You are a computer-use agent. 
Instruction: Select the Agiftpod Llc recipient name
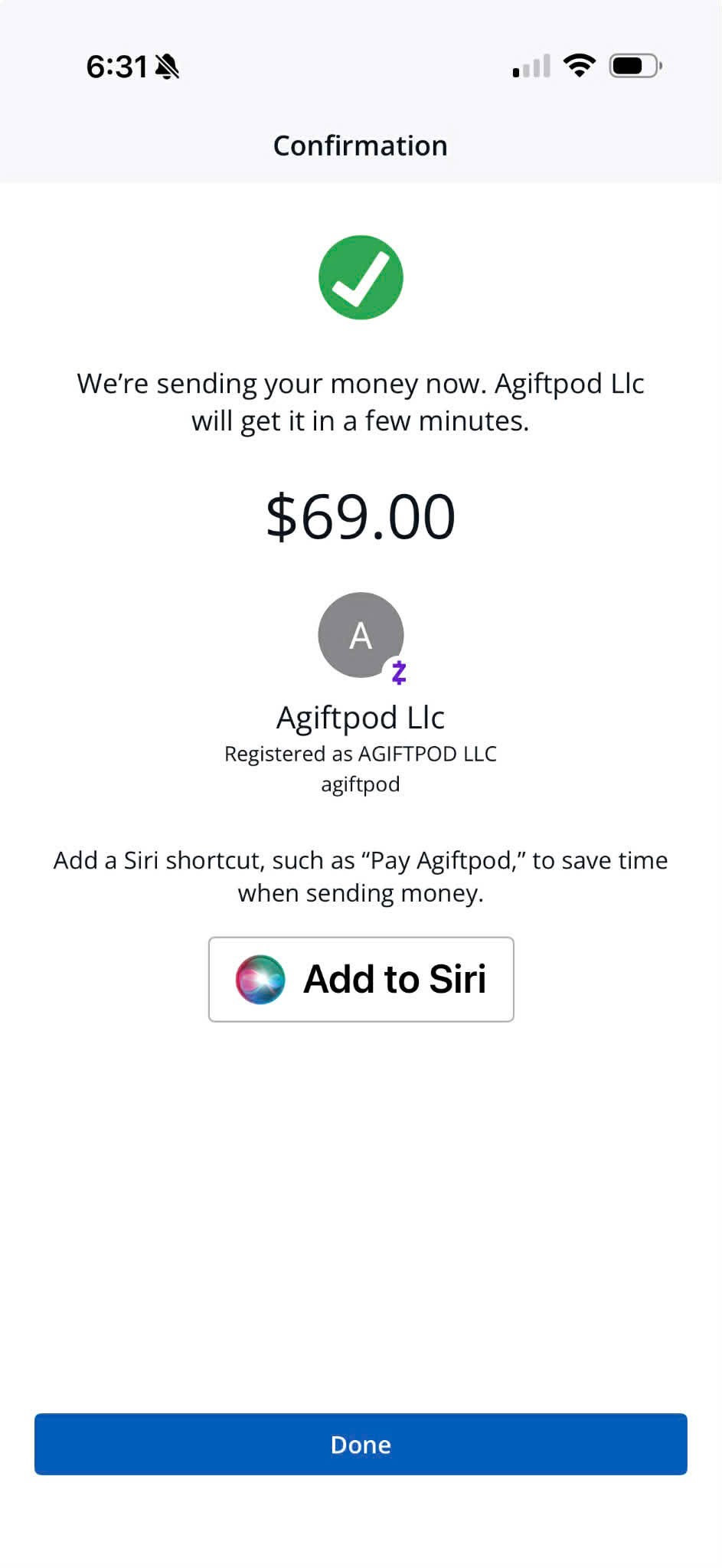coord(361,718)
